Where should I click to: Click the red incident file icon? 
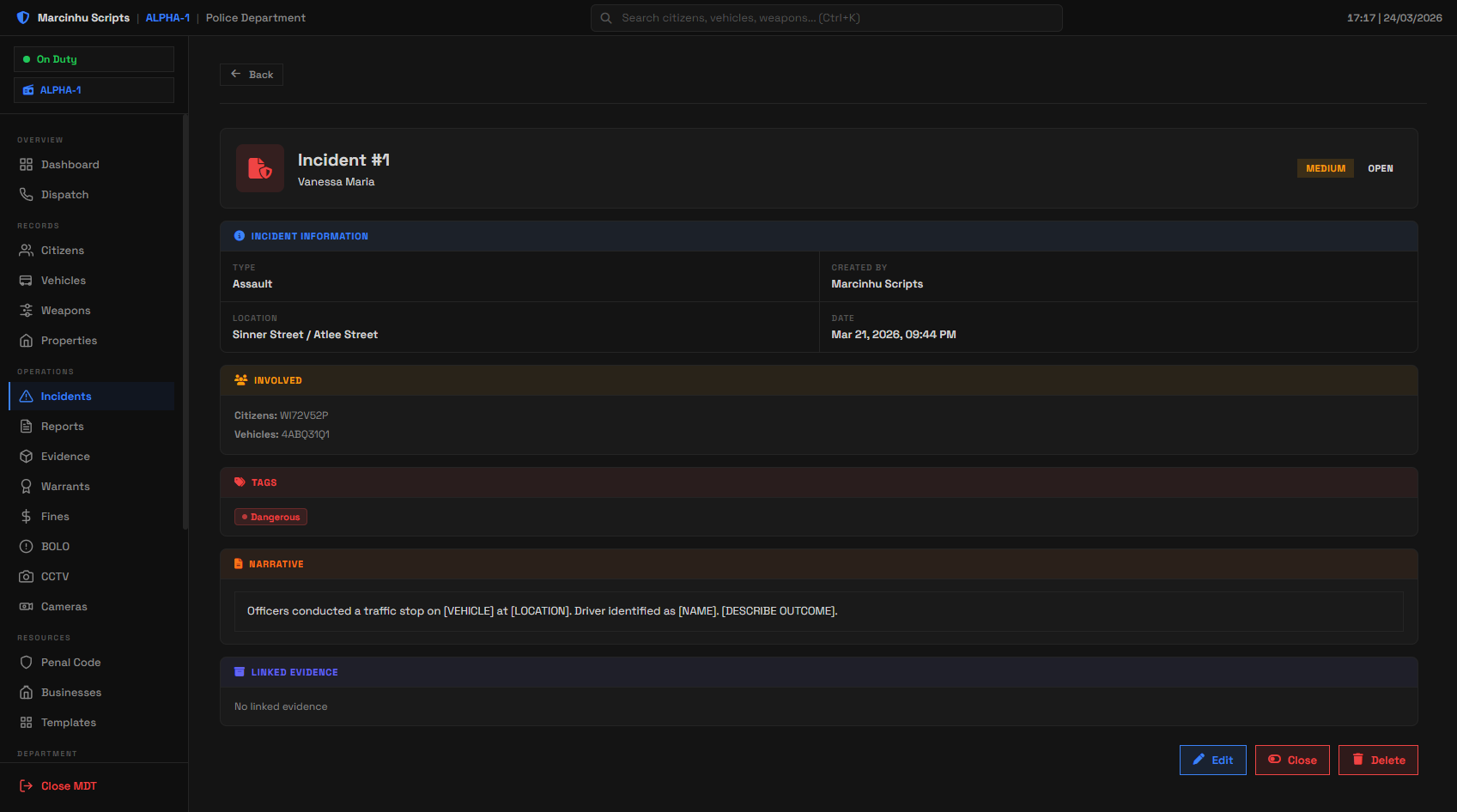pos(260,168)
